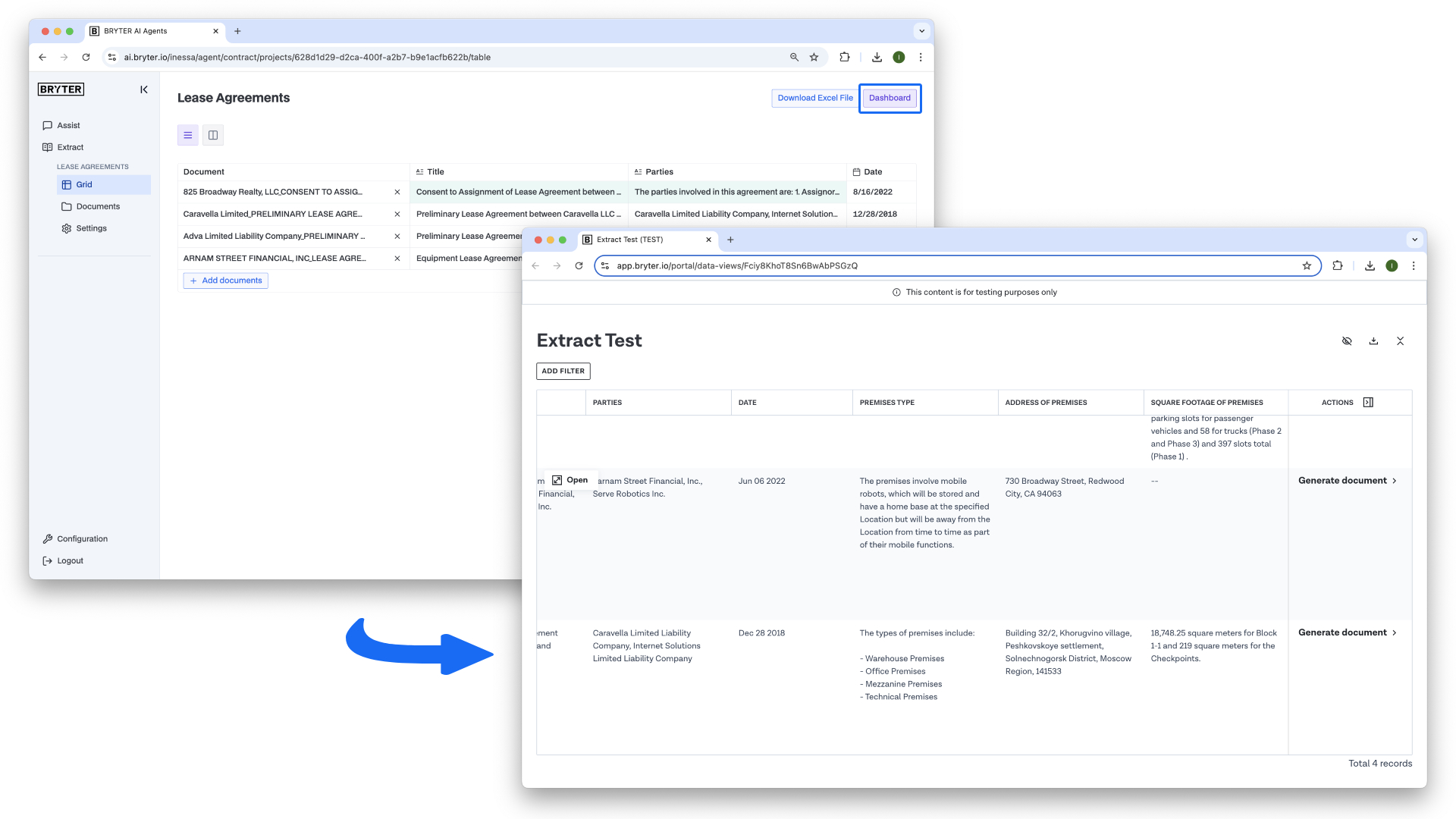Click address bar in Extract Test window
Viewport: 1456px width, 819px height.
[x=957, y=265]
